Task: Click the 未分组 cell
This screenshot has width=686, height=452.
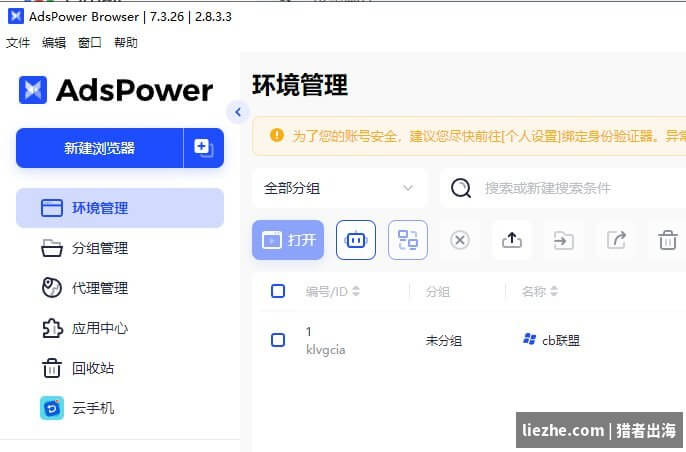Action: click(444, 340)
